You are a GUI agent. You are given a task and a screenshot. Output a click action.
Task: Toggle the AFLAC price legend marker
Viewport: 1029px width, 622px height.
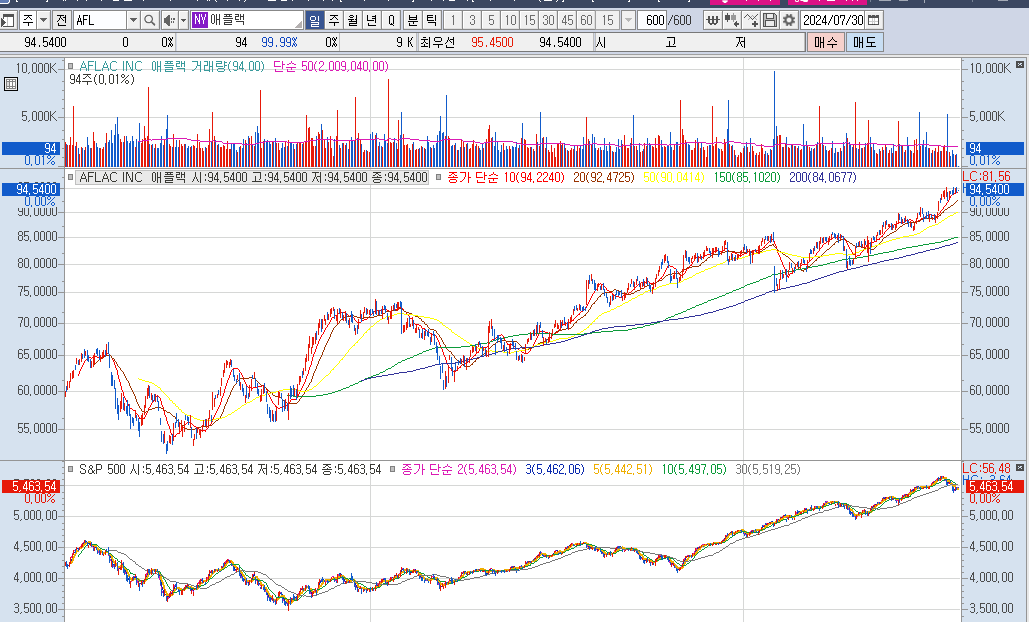71,177
